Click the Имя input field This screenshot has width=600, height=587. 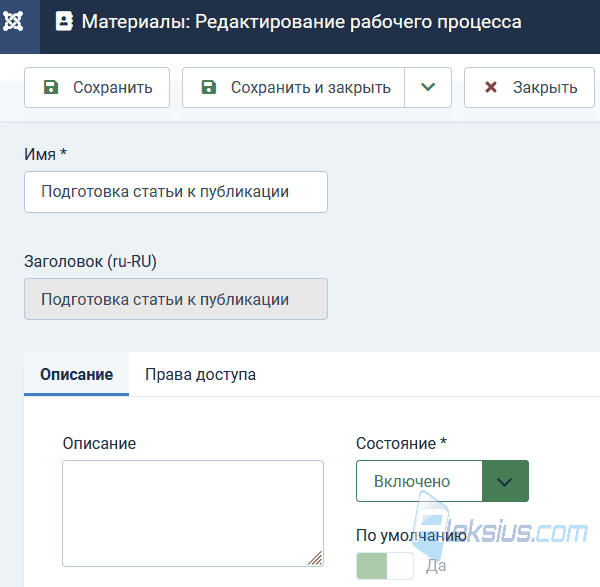pos(176,192)
